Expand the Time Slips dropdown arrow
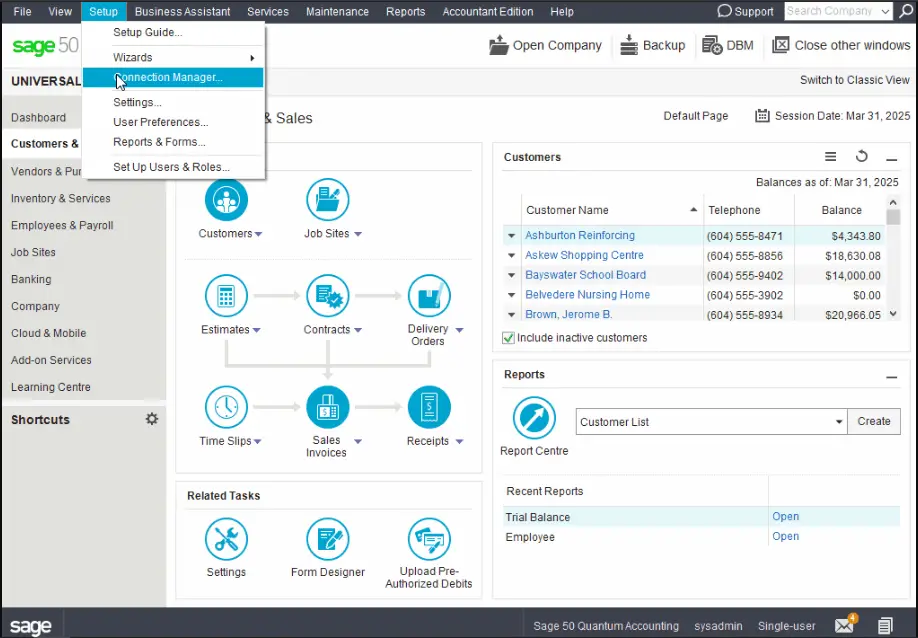This screenshot has width=918, height=638. pos(257,441)
